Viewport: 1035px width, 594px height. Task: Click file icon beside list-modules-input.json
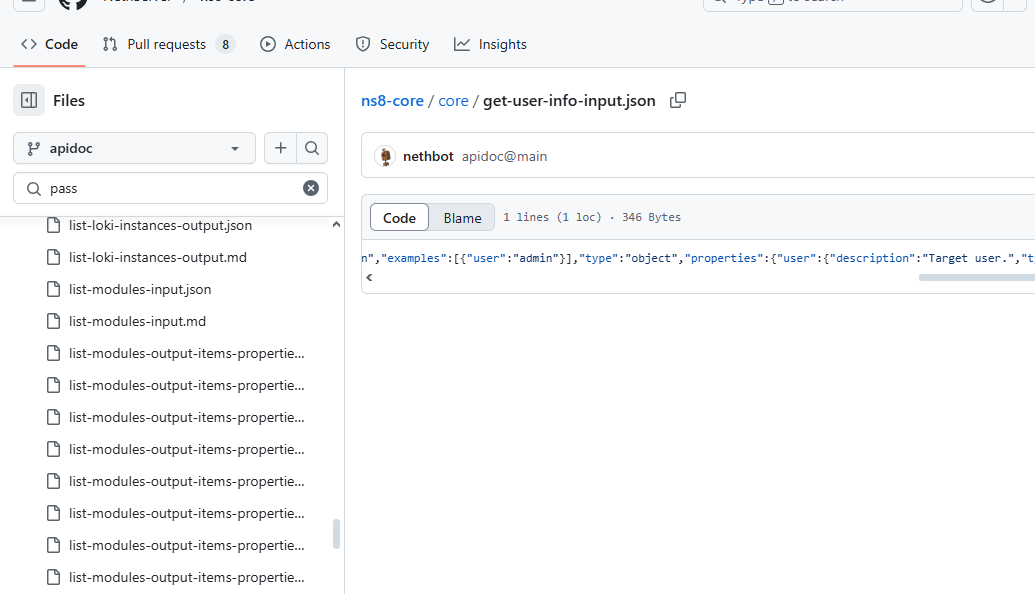(x=53, y=289)
